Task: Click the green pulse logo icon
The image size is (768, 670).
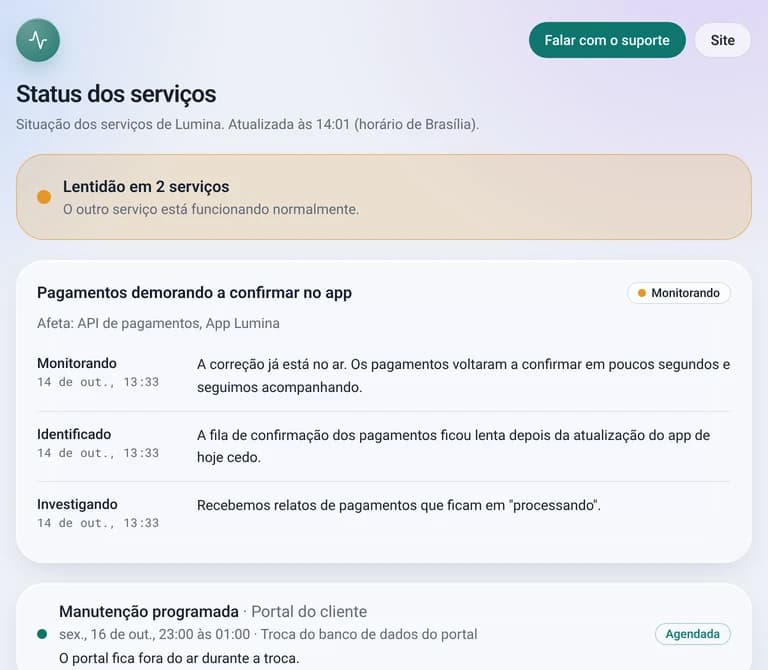Action: [38, 40]
